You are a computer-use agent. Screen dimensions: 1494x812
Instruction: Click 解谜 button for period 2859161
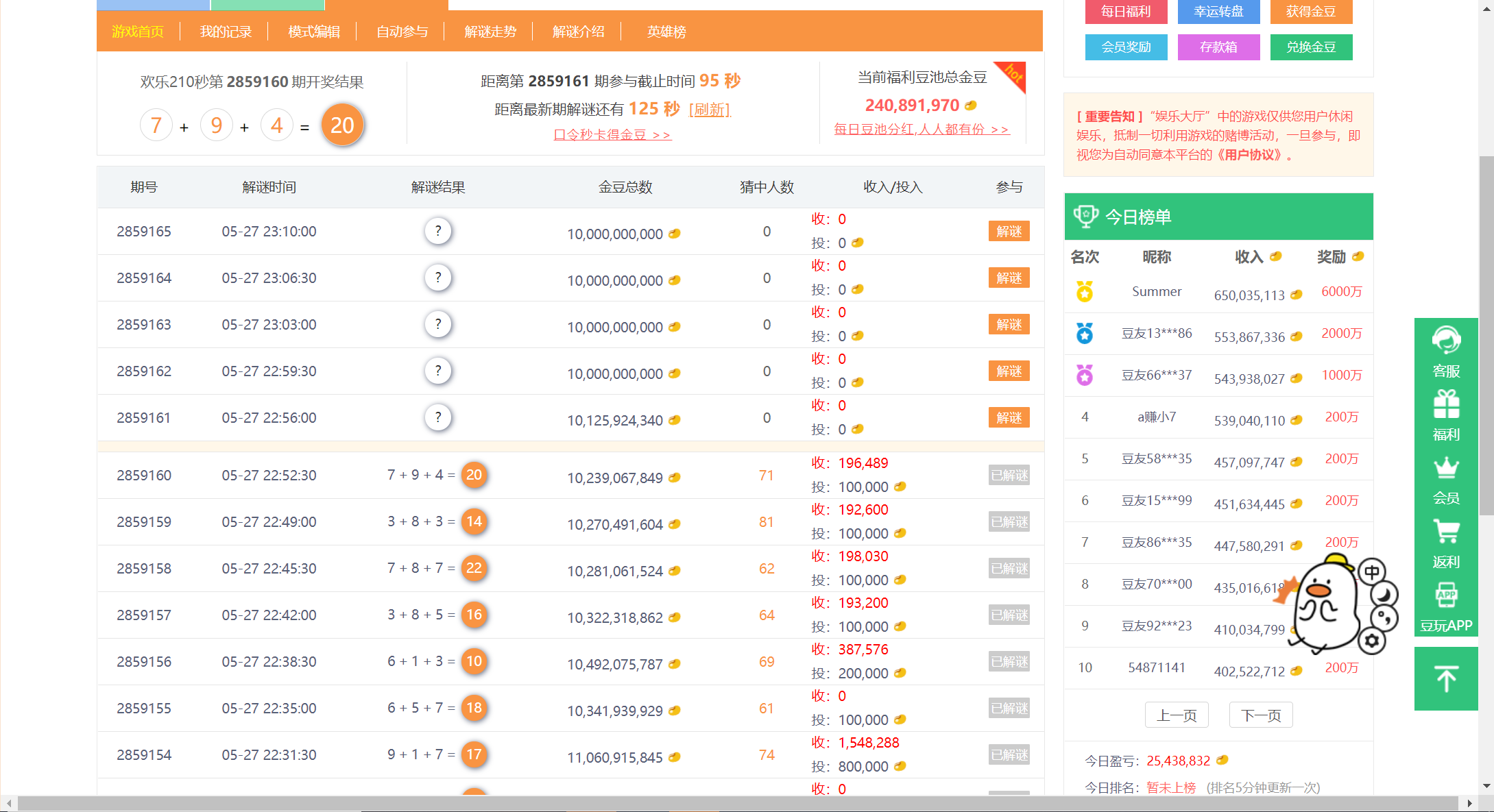pyautogui.click(x=1009, y=417)
